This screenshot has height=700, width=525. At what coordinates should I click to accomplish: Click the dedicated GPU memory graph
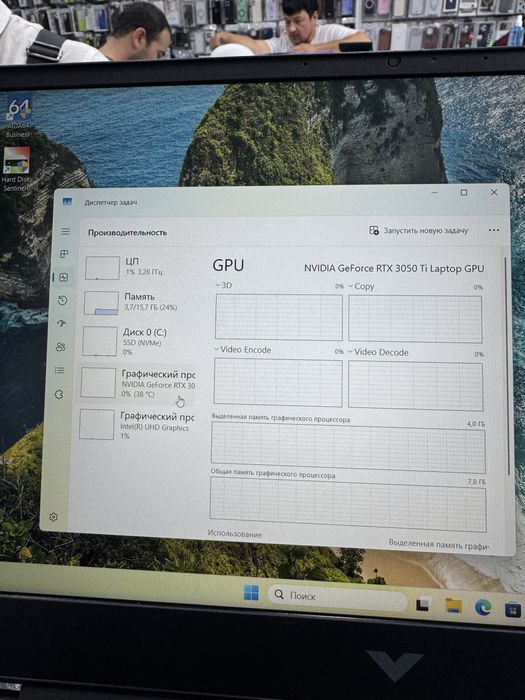pos(348,448)
